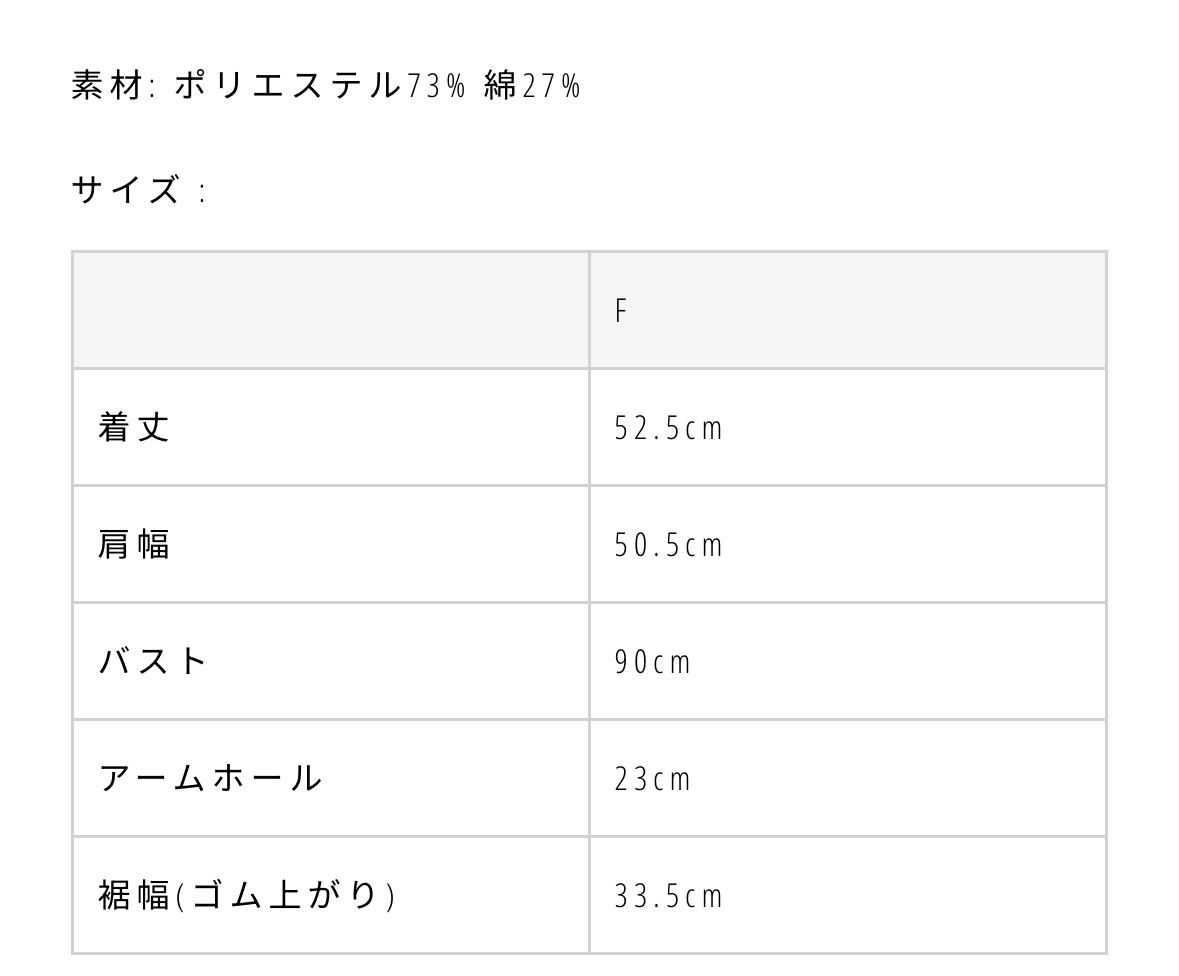
Task: Click the 73% polyester percentage
Action: (436, 87)
